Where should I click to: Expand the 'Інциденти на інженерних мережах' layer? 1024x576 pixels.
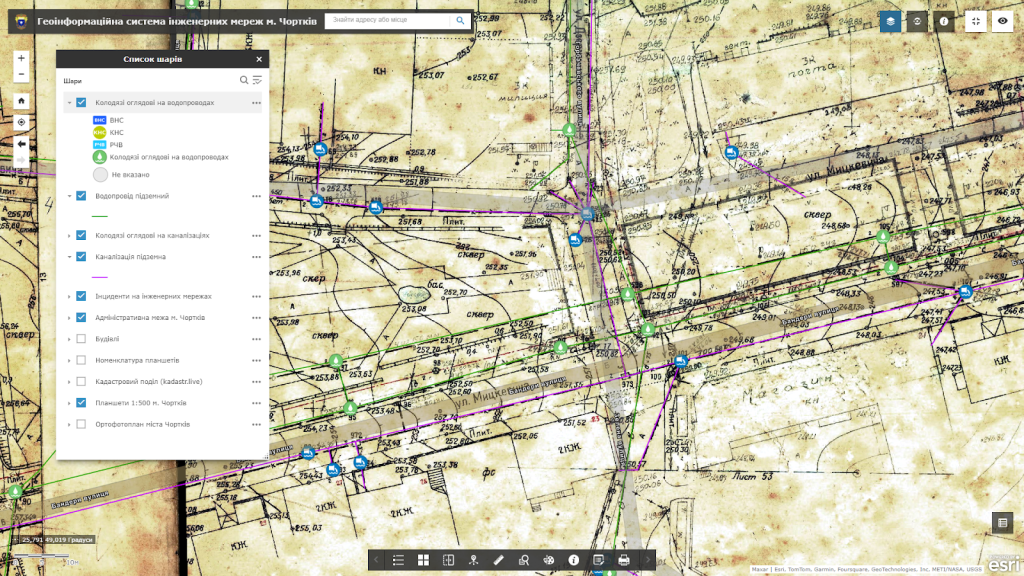(69, 296)
